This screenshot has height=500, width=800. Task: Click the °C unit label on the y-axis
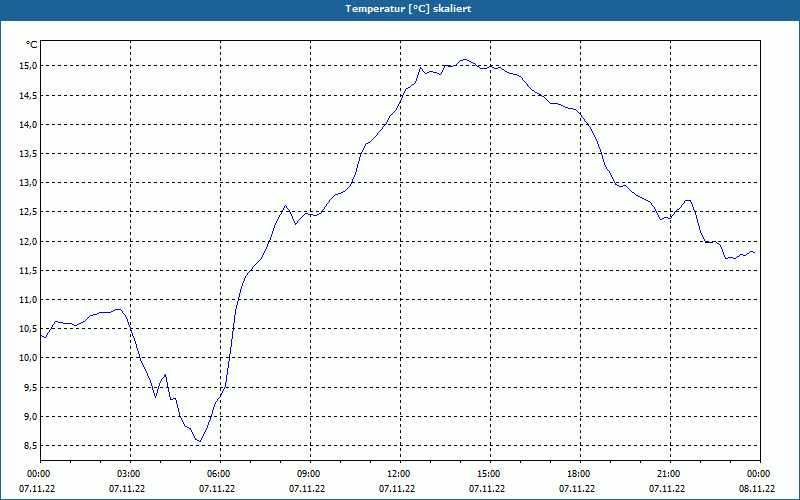[32, 45]
